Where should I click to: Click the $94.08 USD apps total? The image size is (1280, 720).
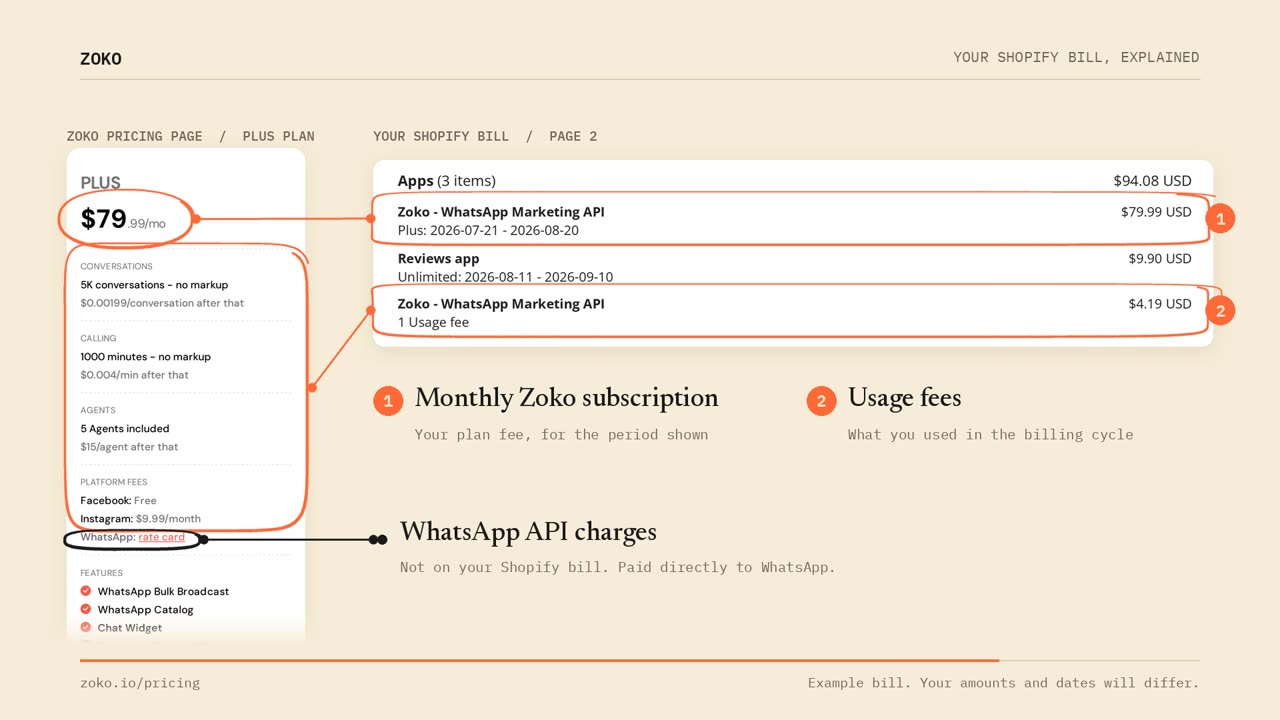(1152, 181)
